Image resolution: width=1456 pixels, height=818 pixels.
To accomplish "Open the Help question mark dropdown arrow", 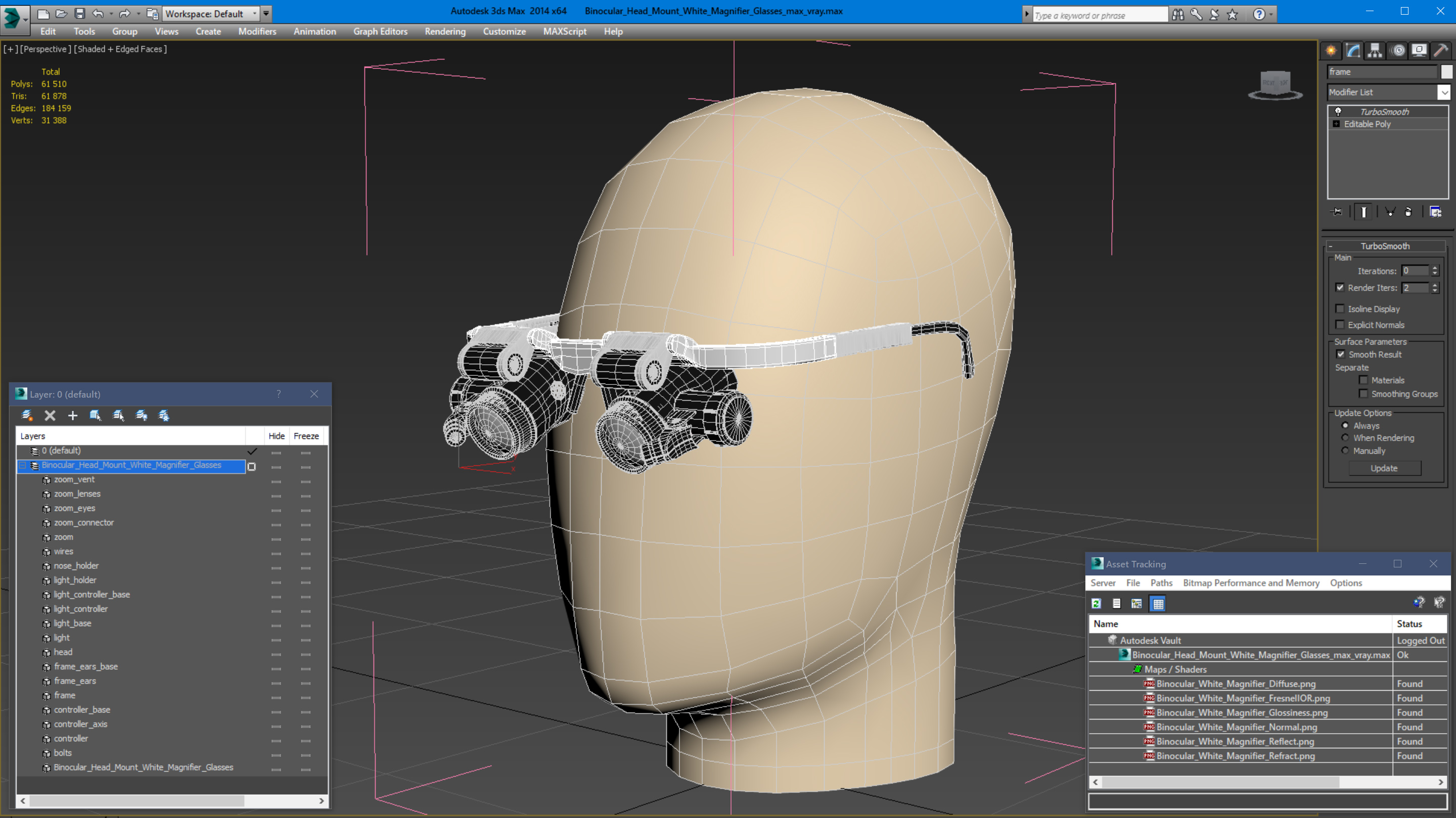I will (x=1271, y=15).
